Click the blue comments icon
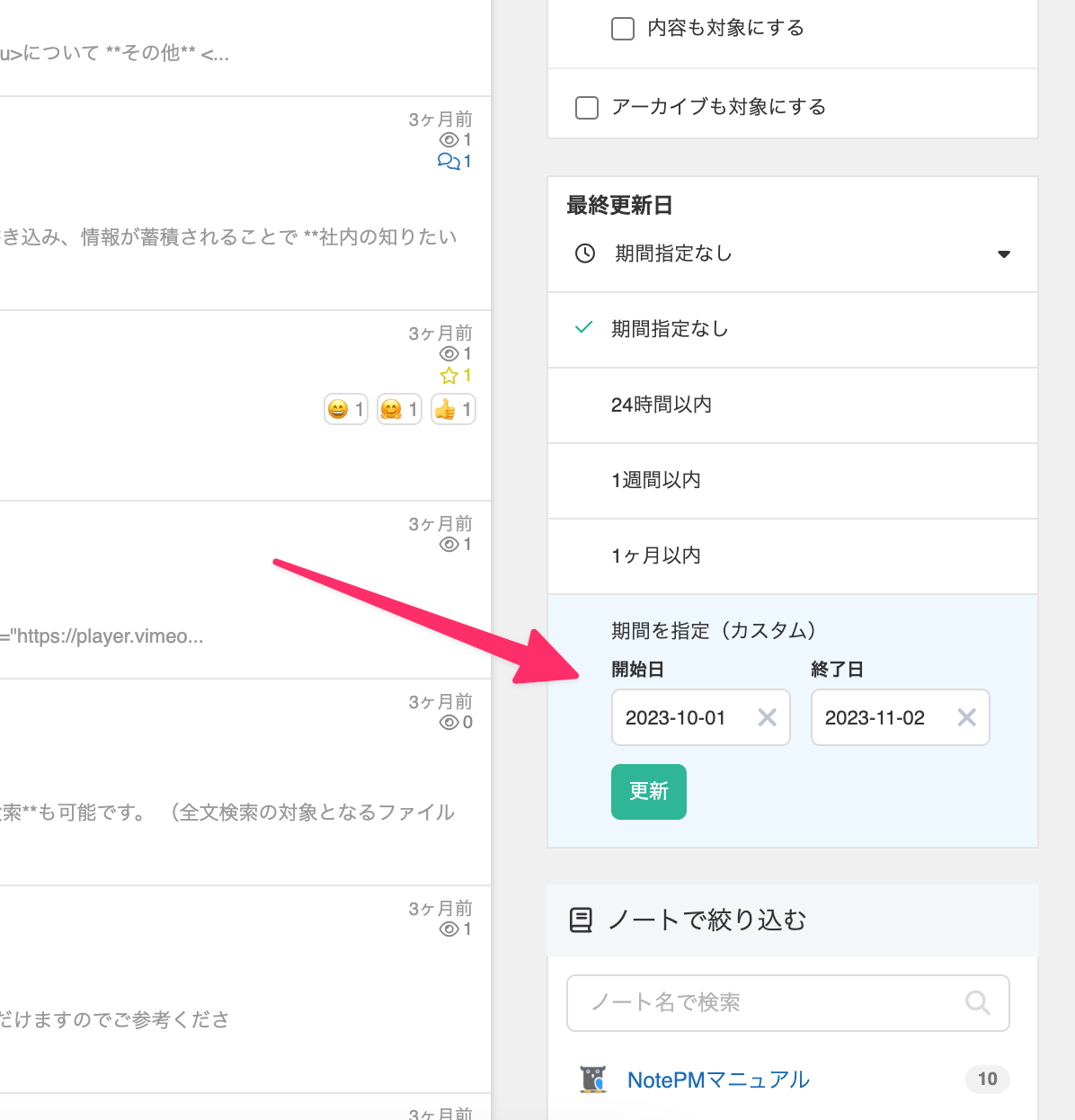Image resolution: width=1075 pixels, height=1120 pixels. coord(448,162)
